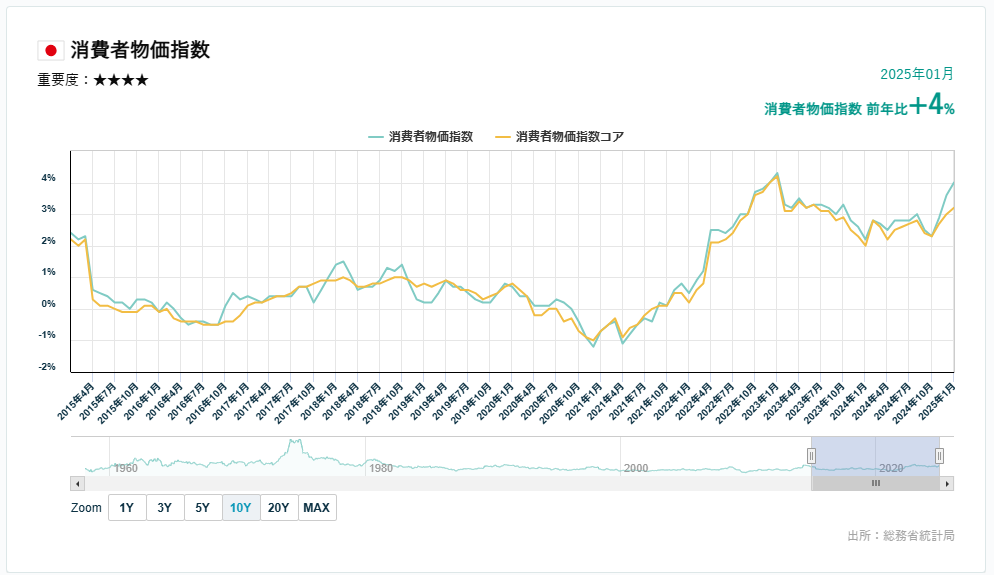Toggle the 消費者物価指数 legend series
Image resolution: width=994 pixels, height=575 pixels.
[x=421, y=136]
